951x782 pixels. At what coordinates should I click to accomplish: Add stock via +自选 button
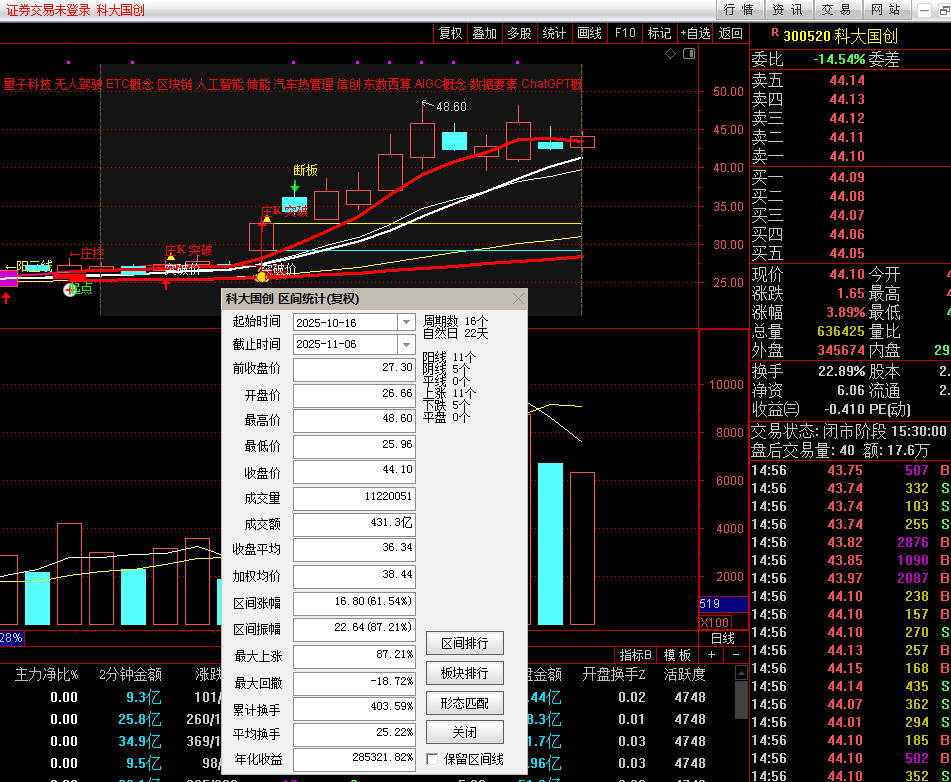pos(695,33)
